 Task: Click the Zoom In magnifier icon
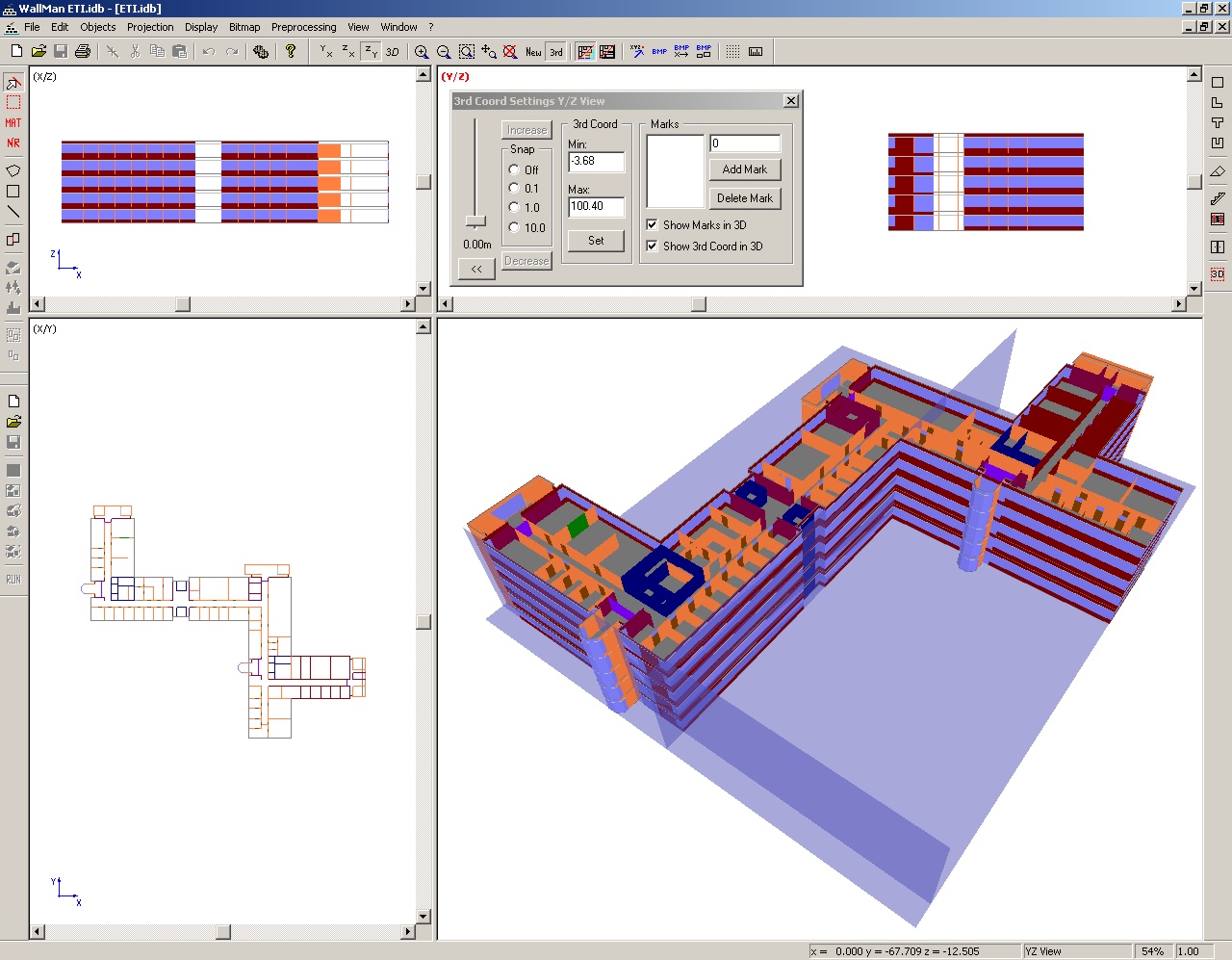pos(422,52)
